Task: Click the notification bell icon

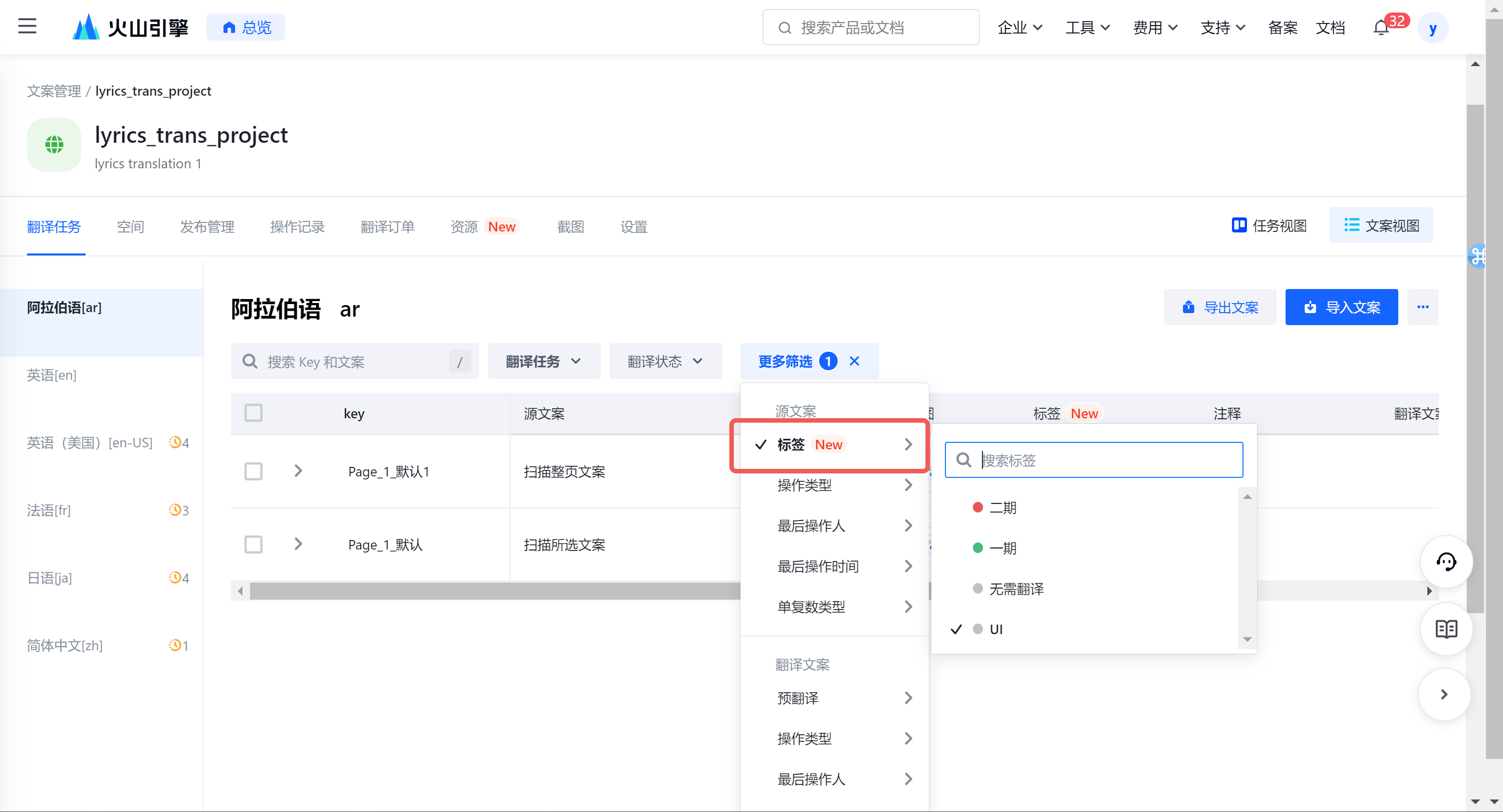Action: pos(1380,28)
